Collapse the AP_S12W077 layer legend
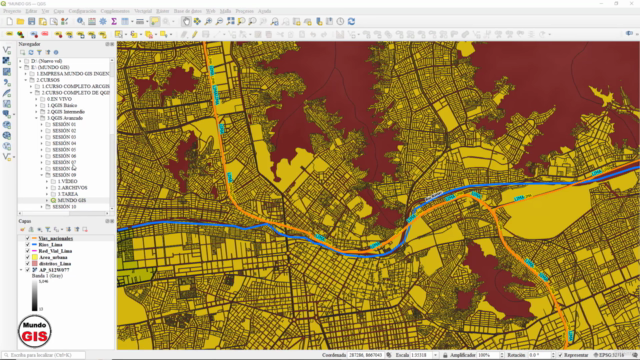 point(21,270)
